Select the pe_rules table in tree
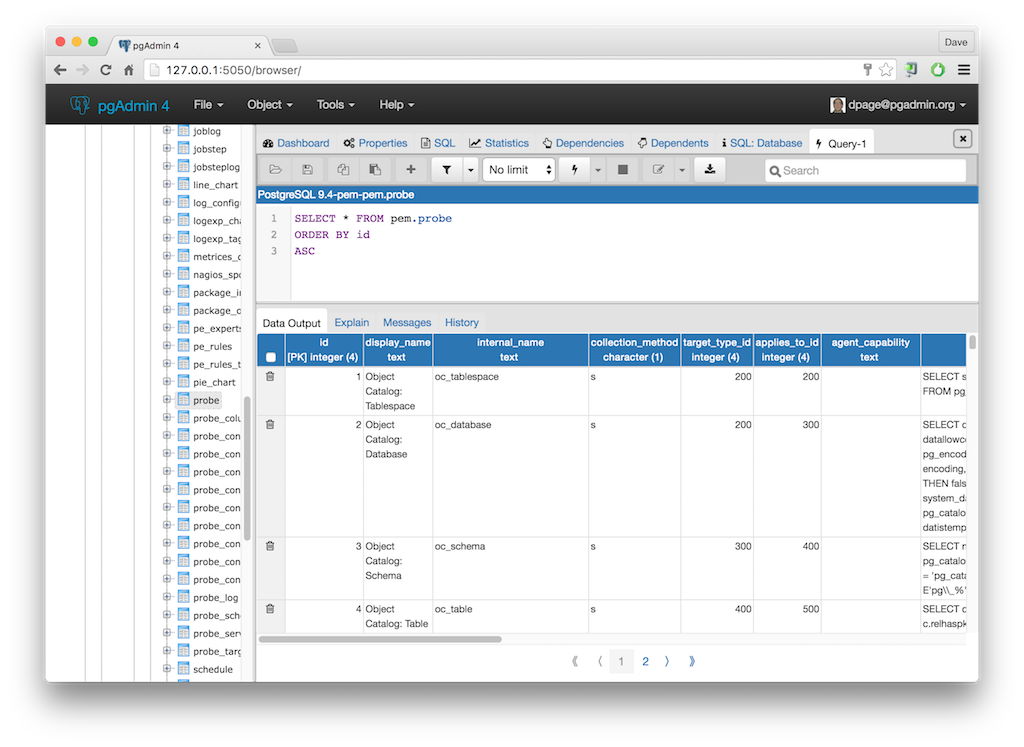The height and width of the screenshot is (747, 1024). (x=212, y=346)
